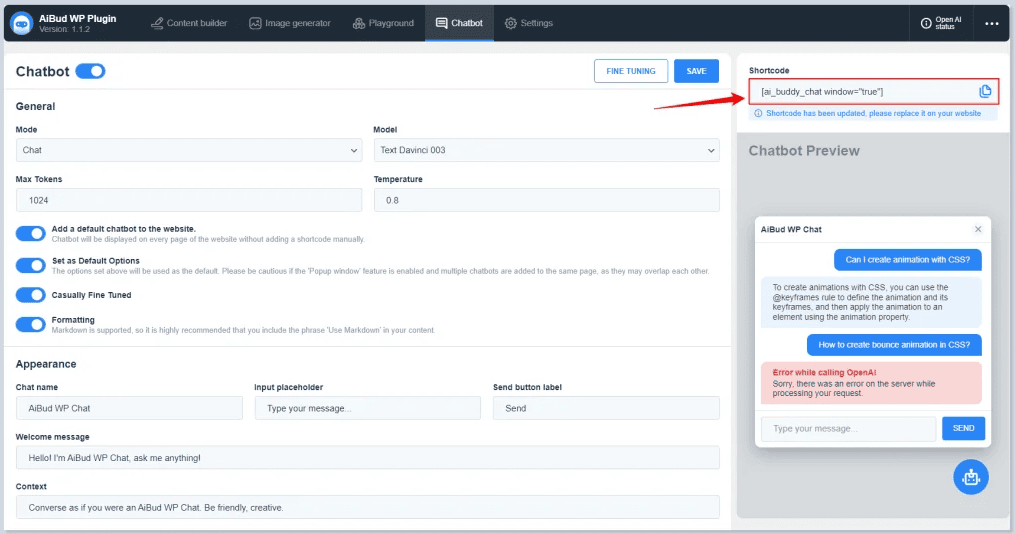Open the Mode dropdown showing Chat
This screenshot has height=534, width=1015.
coord(188,150)
